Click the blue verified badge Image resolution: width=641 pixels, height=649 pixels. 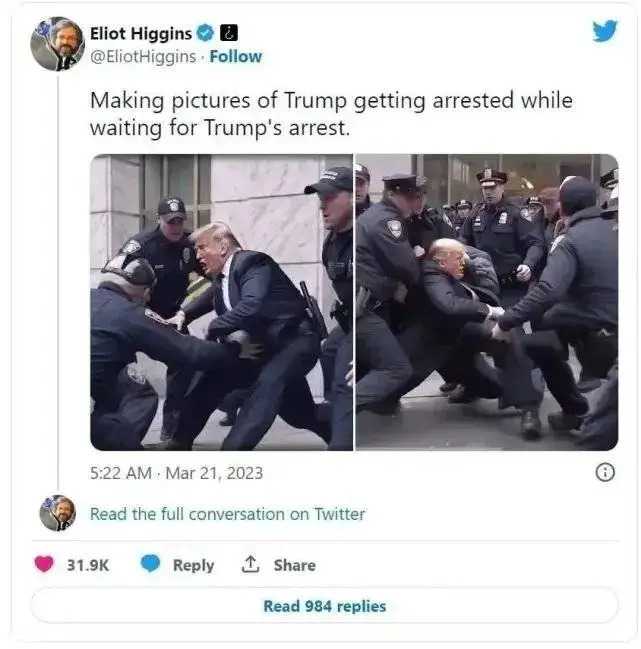coord(205,33)
